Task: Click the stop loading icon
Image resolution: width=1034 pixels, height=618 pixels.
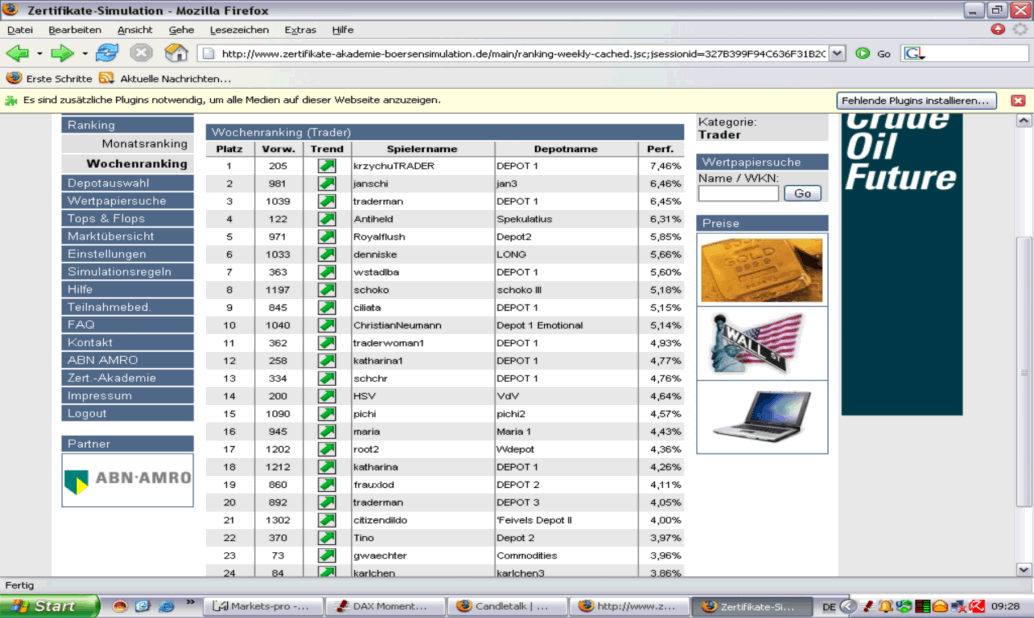Action: 142,53
